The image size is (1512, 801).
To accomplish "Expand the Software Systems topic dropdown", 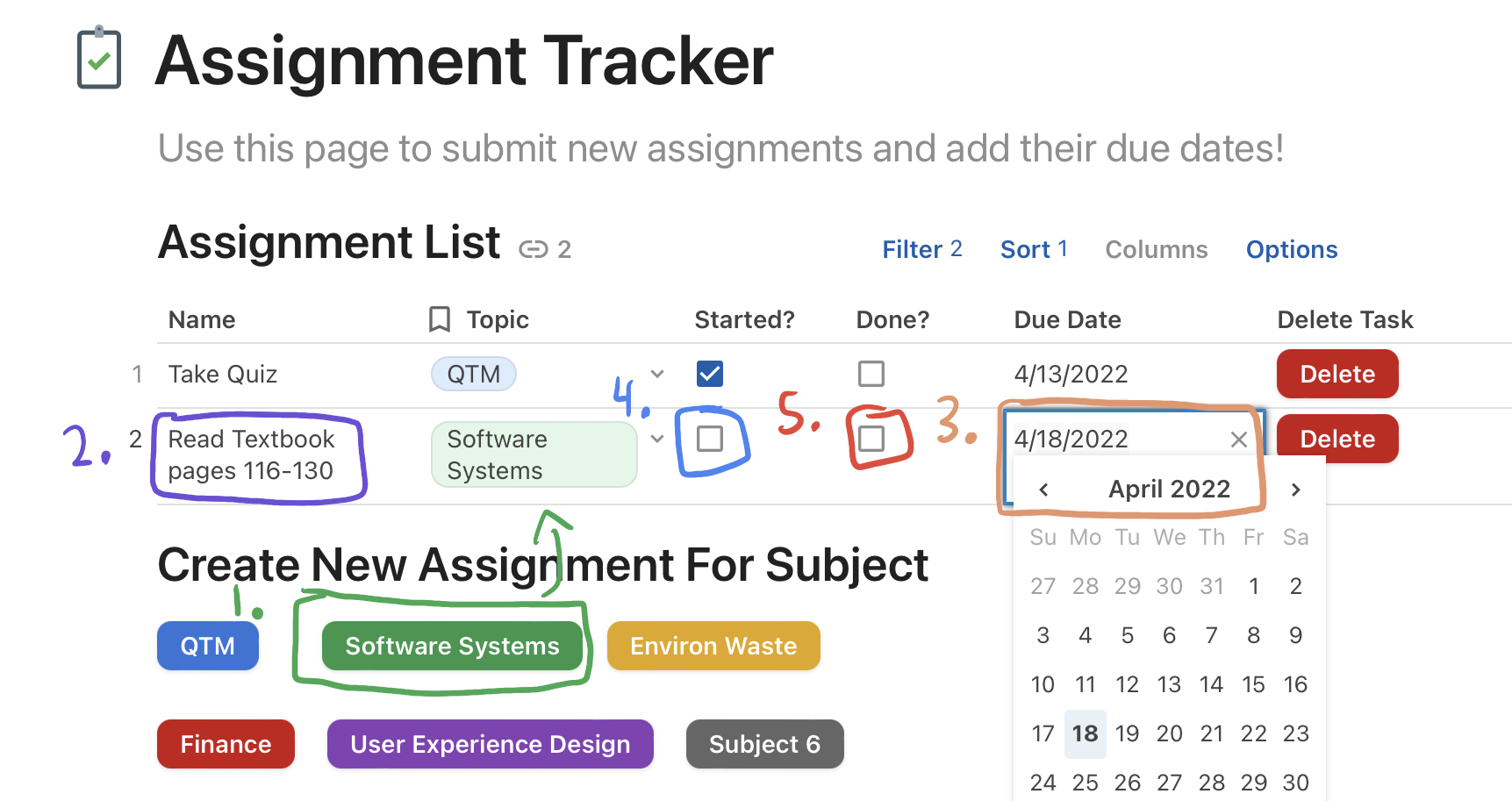I will (x=657, y=439).
